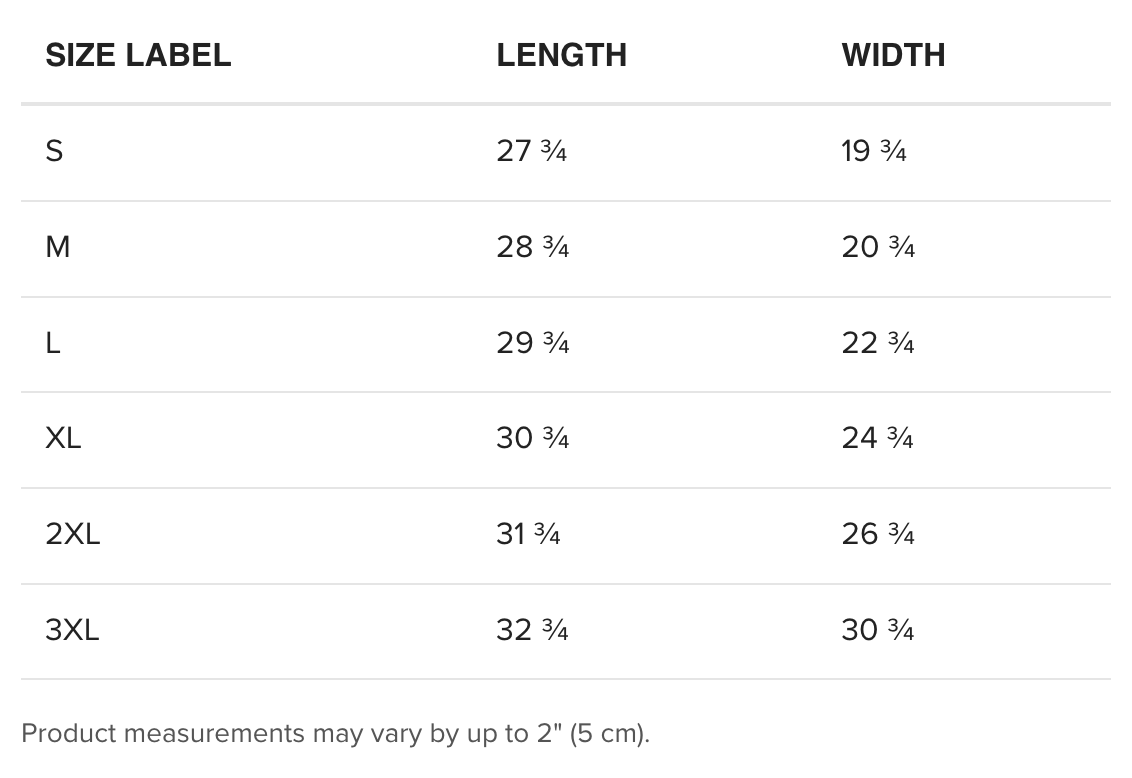
Task: Click the 24 ¾ width for XL
Action: [878, 438]
